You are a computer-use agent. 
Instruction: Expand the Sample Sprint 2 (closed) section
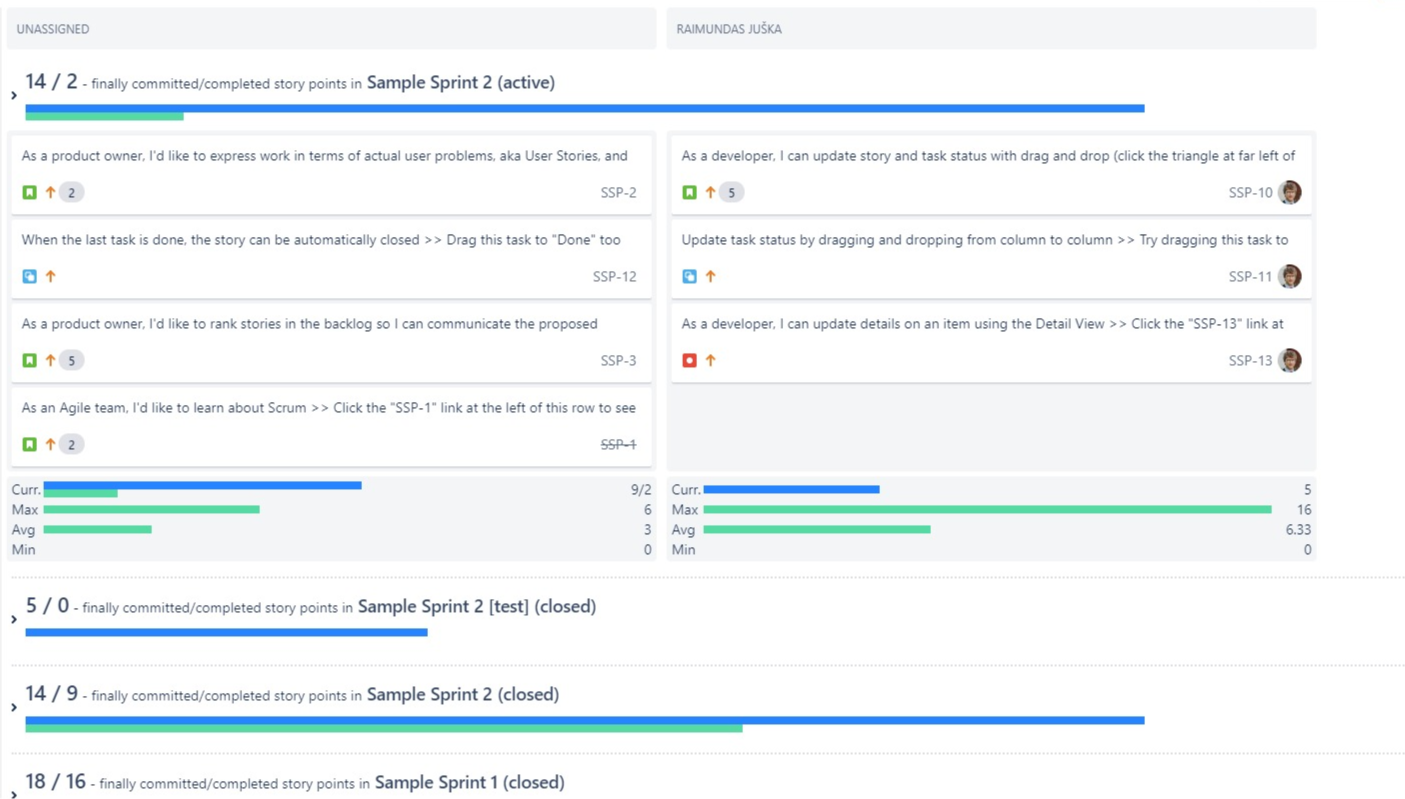(x=14, y=707)
